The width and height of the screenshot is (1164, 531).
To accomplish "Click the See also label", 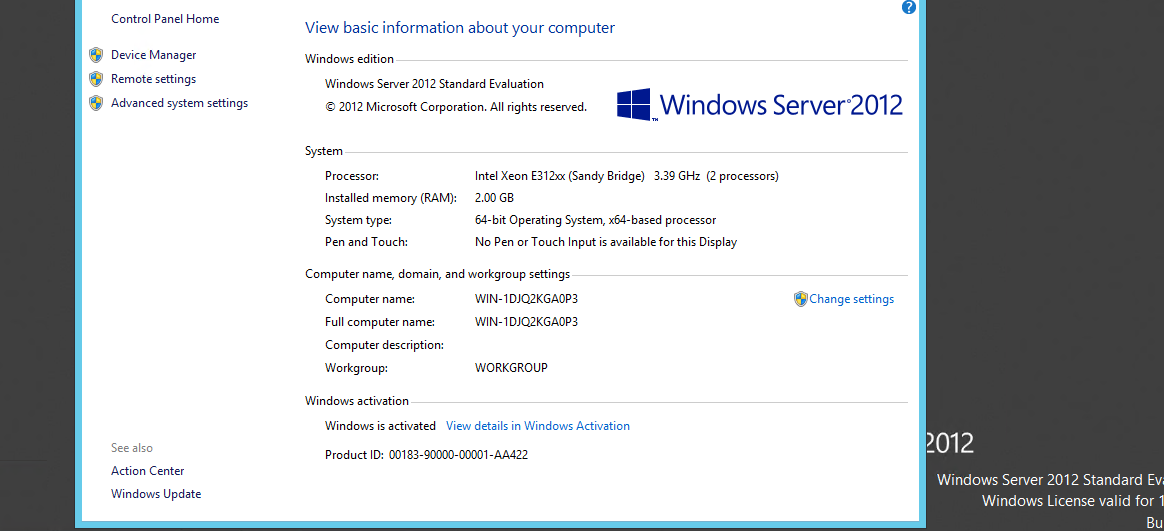I will tap(132, 448).
